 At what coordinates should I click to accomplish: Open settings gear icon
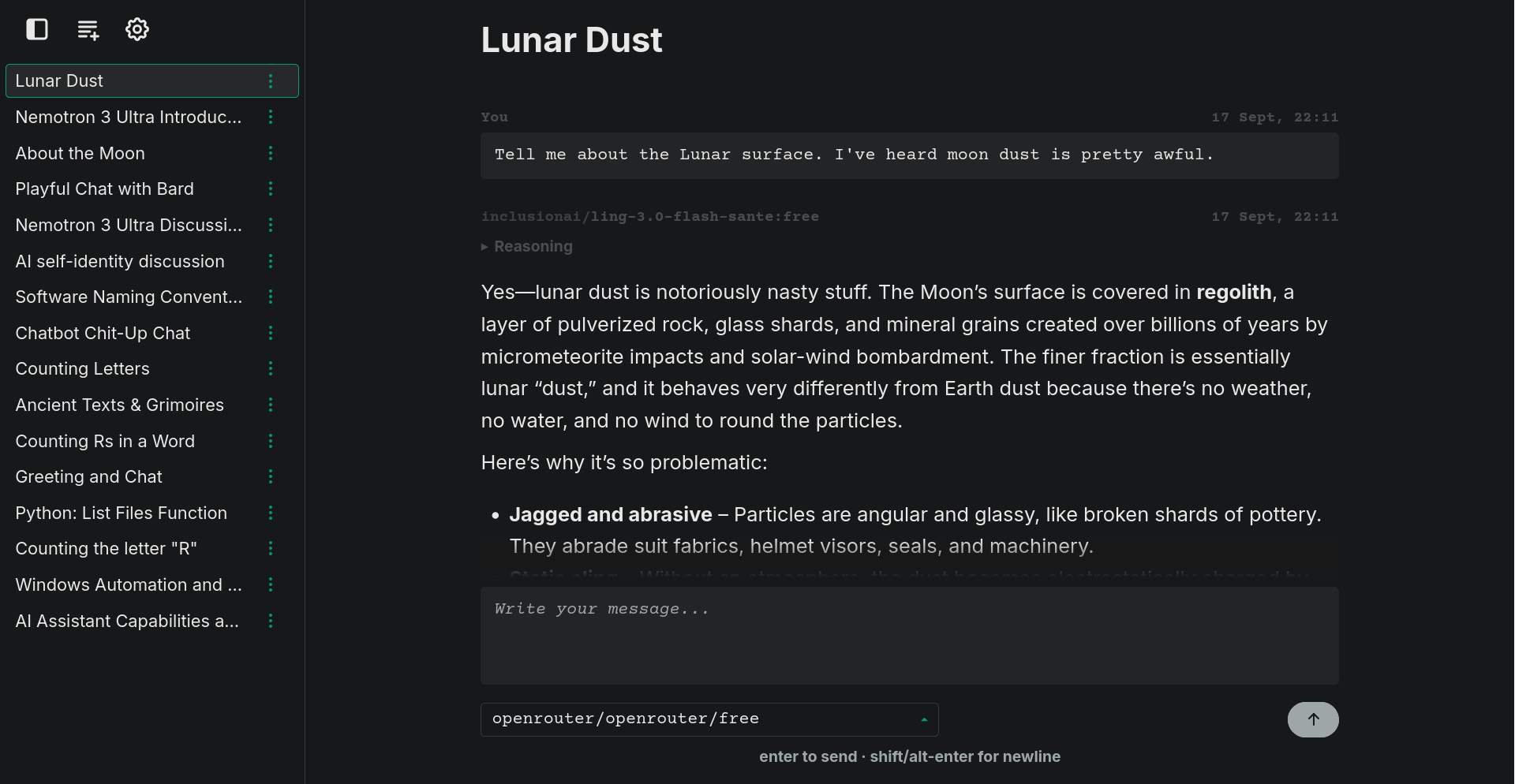137,29
